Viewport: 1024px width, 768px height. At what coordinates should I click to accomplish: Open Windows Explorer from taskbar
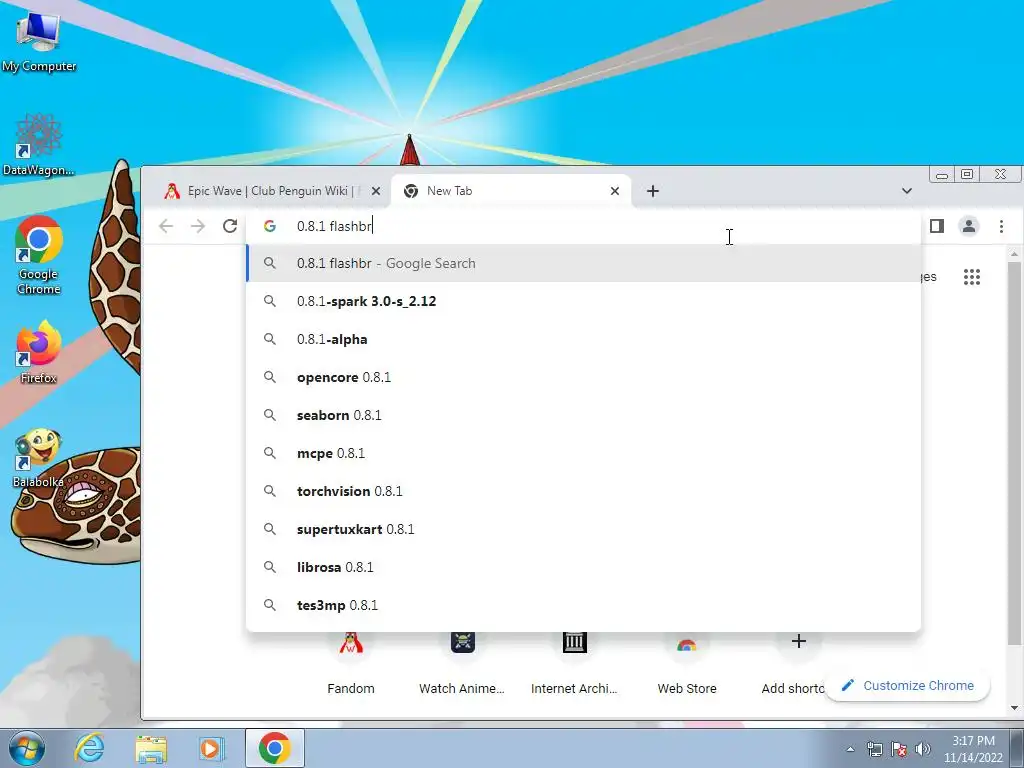(x=151, y=748)
